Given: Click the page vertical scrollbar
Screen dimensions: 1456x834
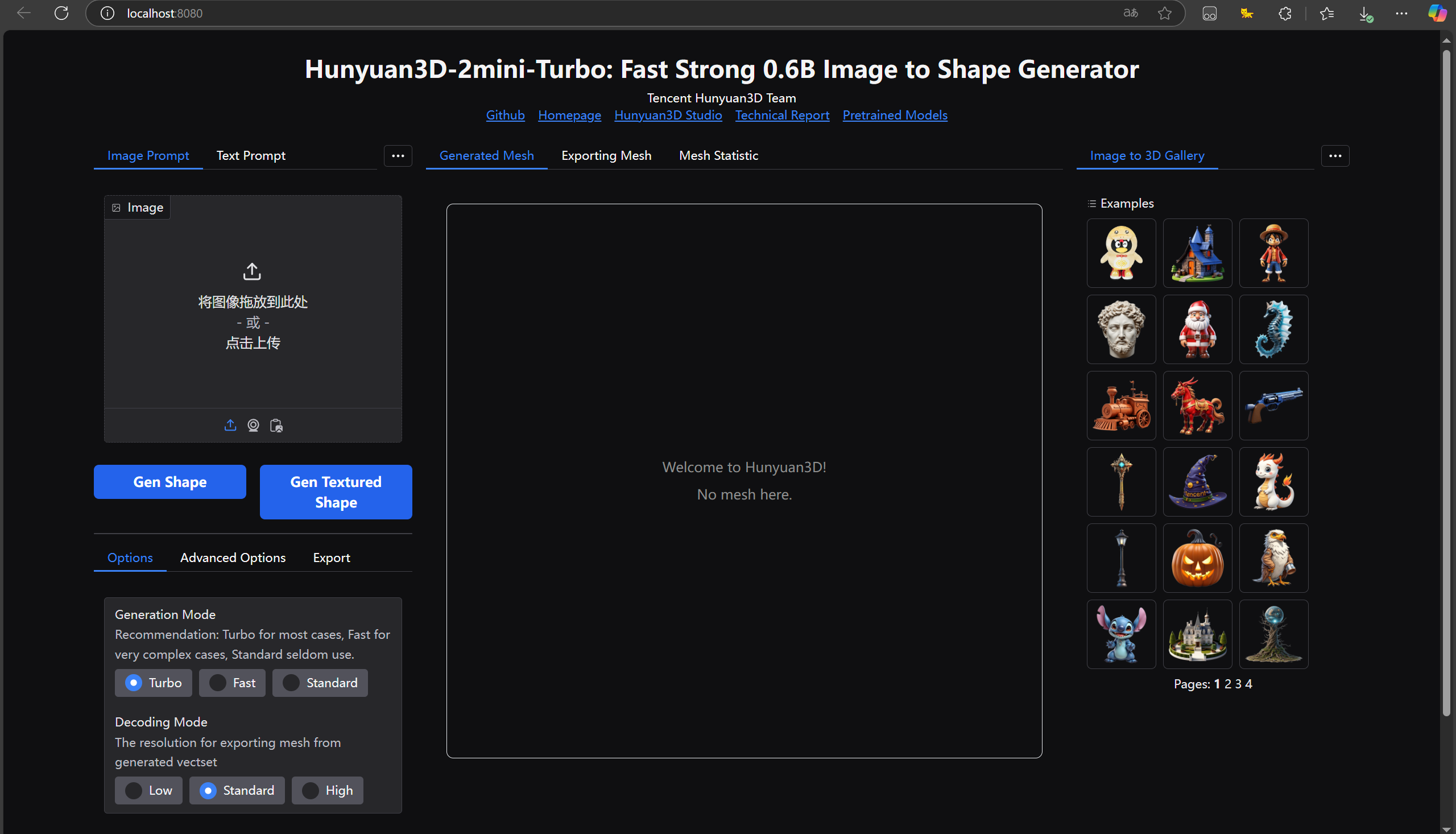Looking at the screenshot, I should click(x=1447, y=383).
